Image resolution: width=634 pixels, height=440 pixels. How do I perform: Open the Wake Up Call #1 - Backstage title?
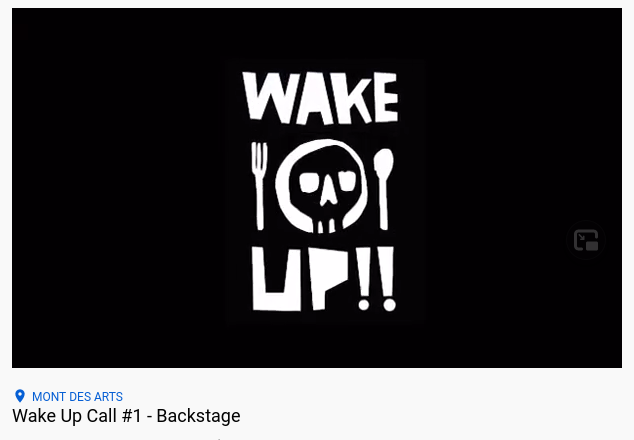tap(126, 416)
